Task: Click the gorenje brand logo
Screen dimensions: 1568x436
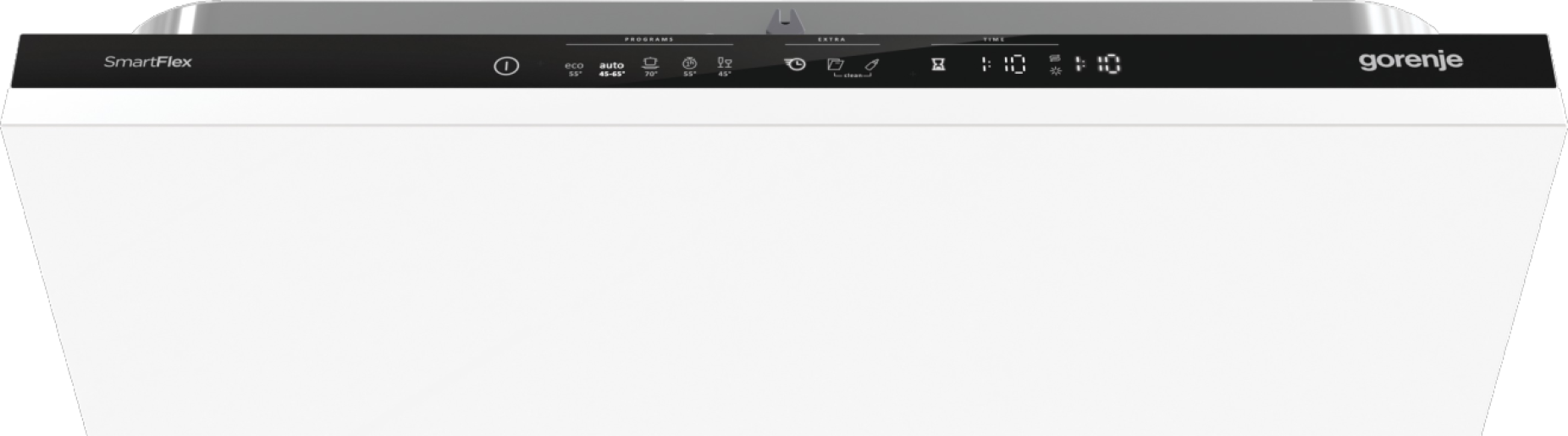Action: pos(1411,61)
